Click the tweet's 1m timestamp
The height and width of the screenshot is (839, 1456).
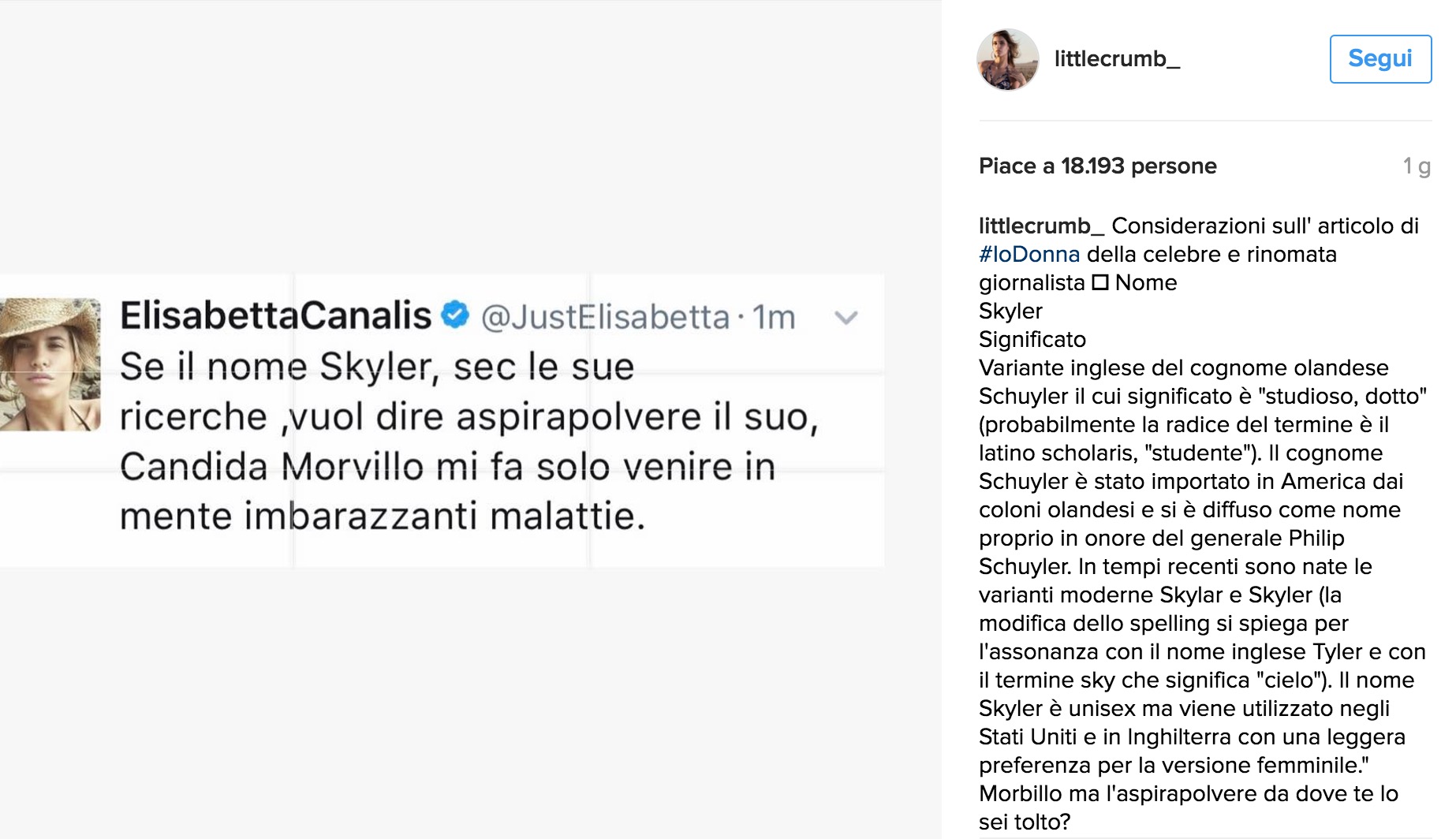pos(773,318)
